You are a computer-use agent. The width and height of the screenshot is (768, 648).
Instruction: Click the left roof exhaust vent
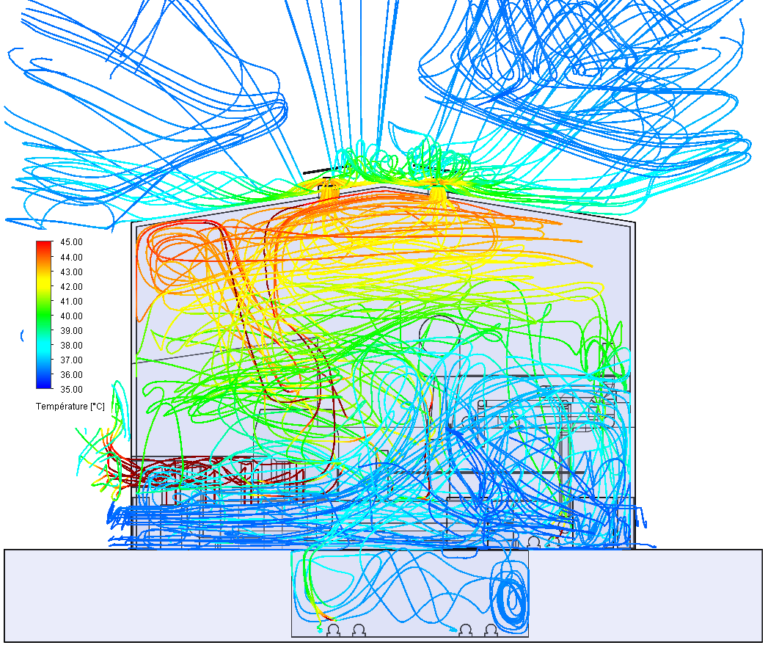[328, 190]
